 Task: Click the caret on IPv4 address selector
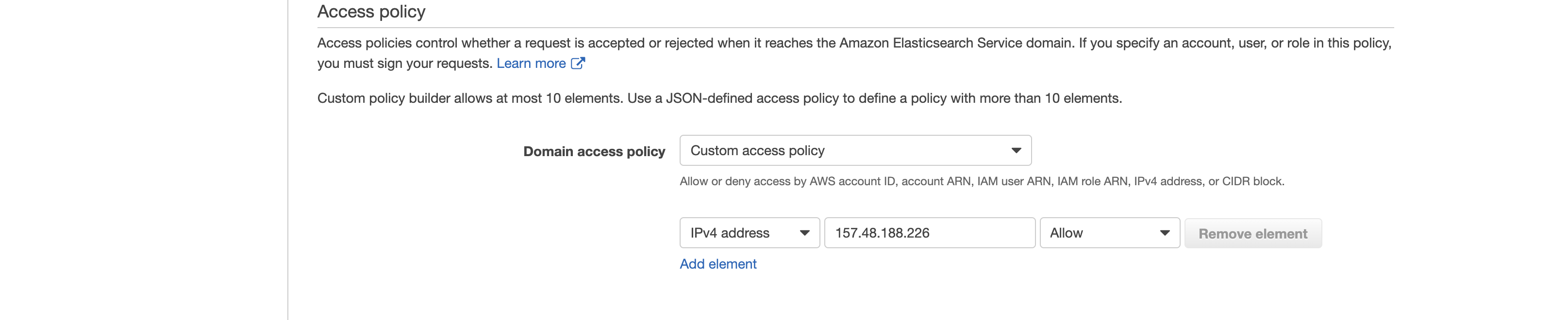(804, 233)
